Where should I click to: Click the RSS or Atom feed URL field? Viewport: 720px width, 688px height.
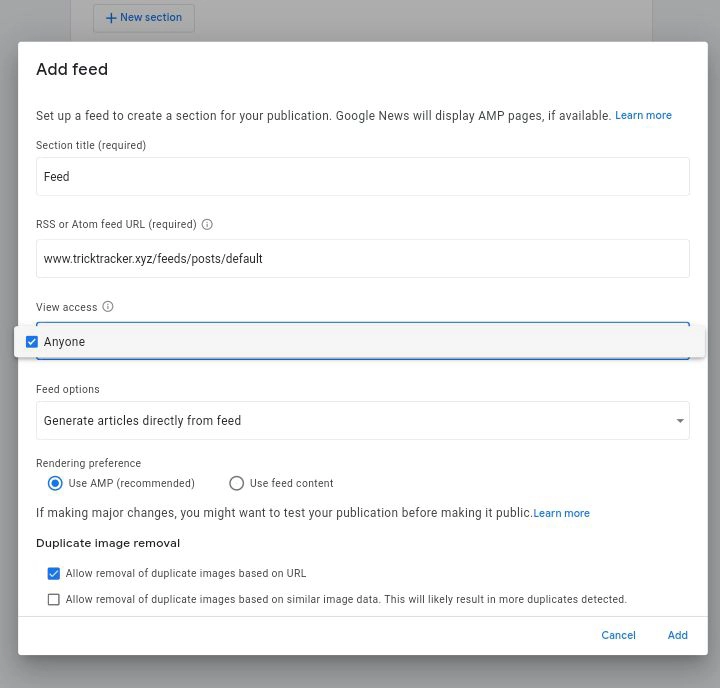point(362,258)
